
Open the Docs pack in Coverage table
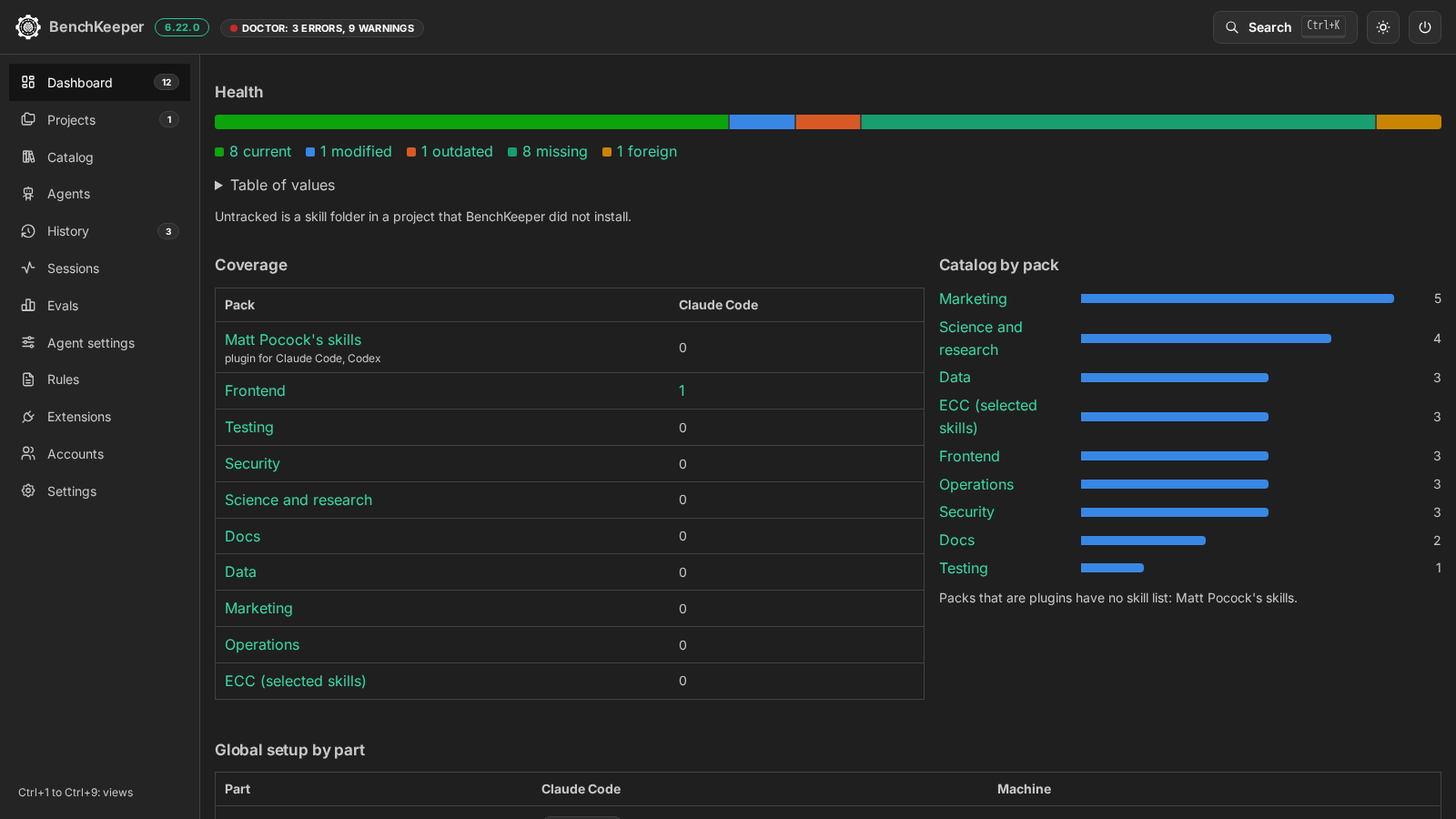(x=243, y=536)
